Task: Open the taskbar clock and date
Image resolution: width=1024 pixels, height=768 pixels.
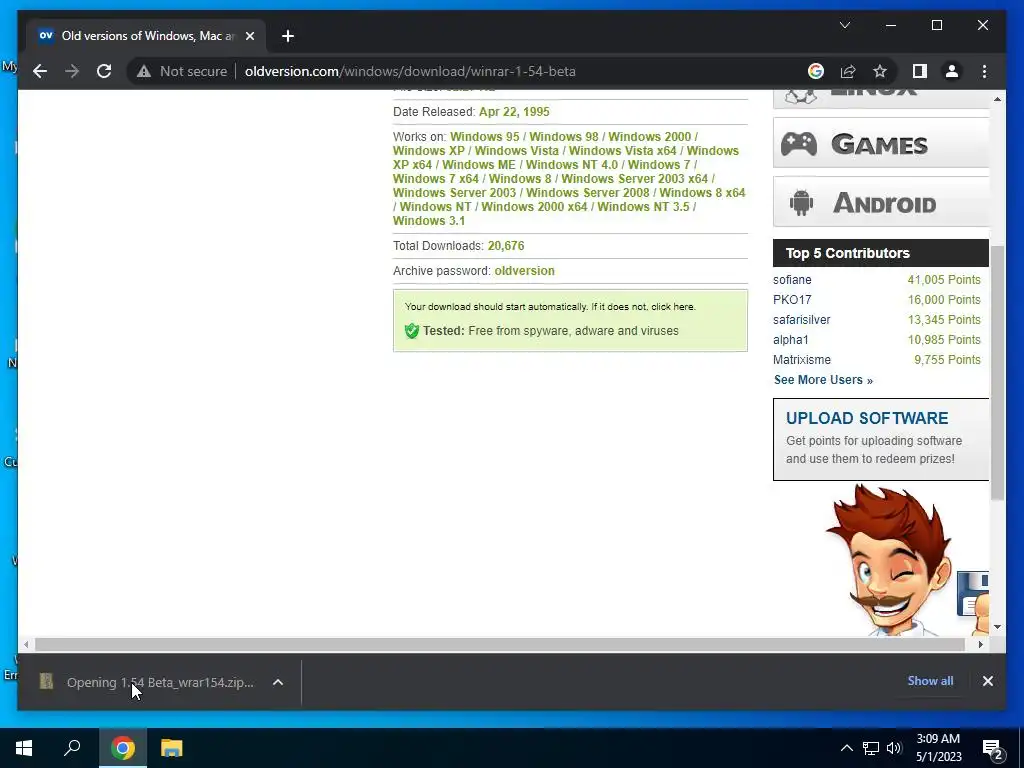Action: click(x=938, y=748)
